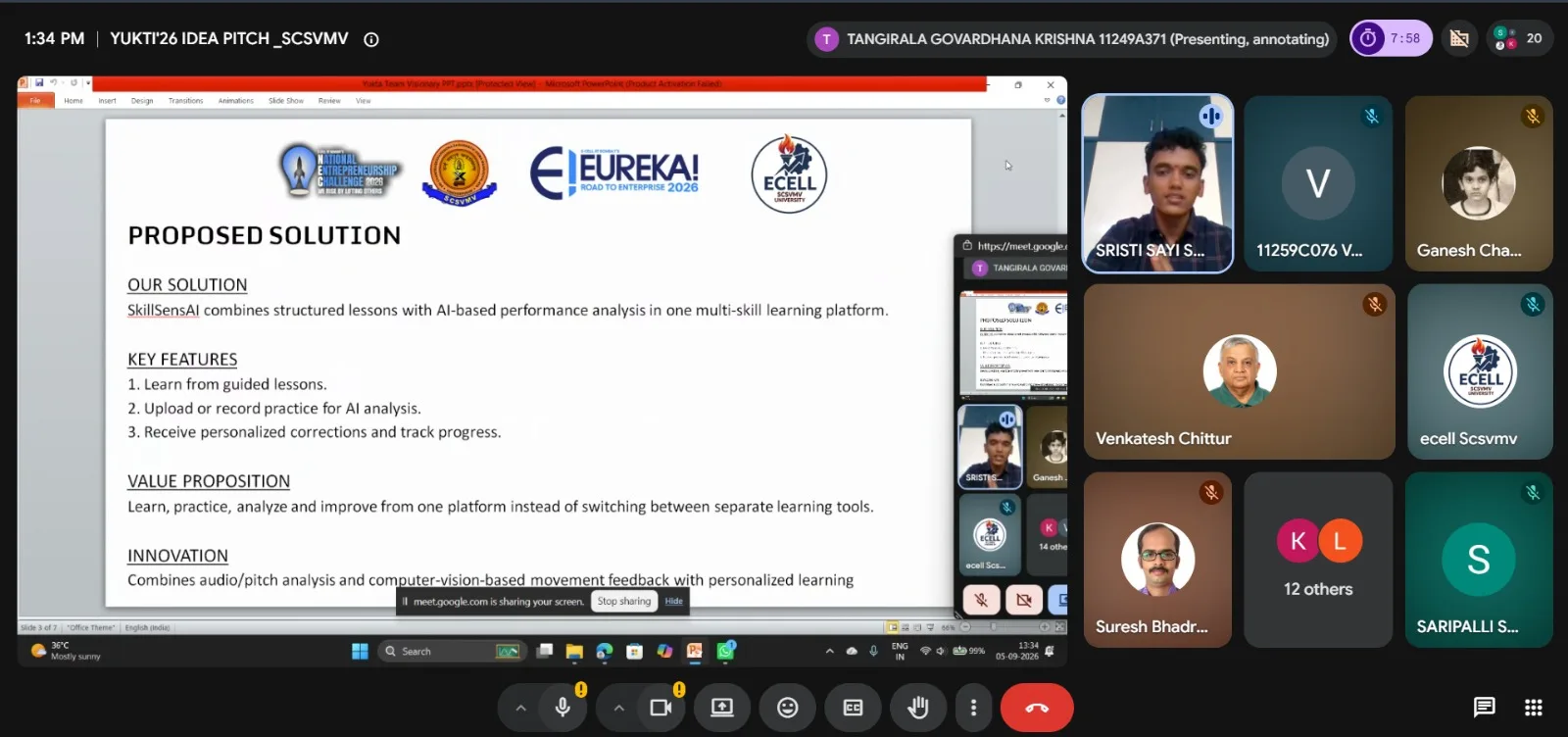Switch to PowerPoint Animations tab
Viewport: 1568px width, 737px height.
click(x=235, y=100)
